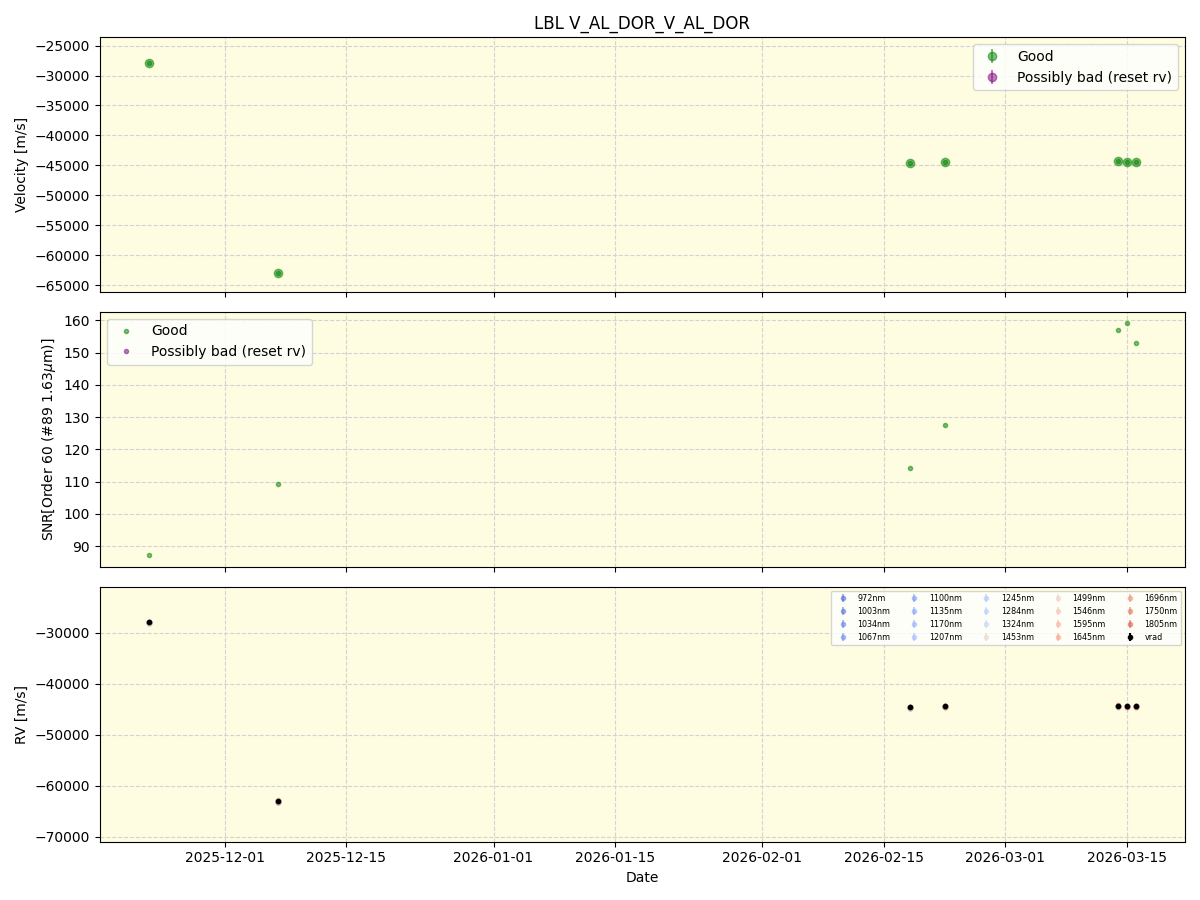Viewport: 1200px width, 900px height.
Task: Select the Good entry in velocity legend
Action: click(1035, 57)
